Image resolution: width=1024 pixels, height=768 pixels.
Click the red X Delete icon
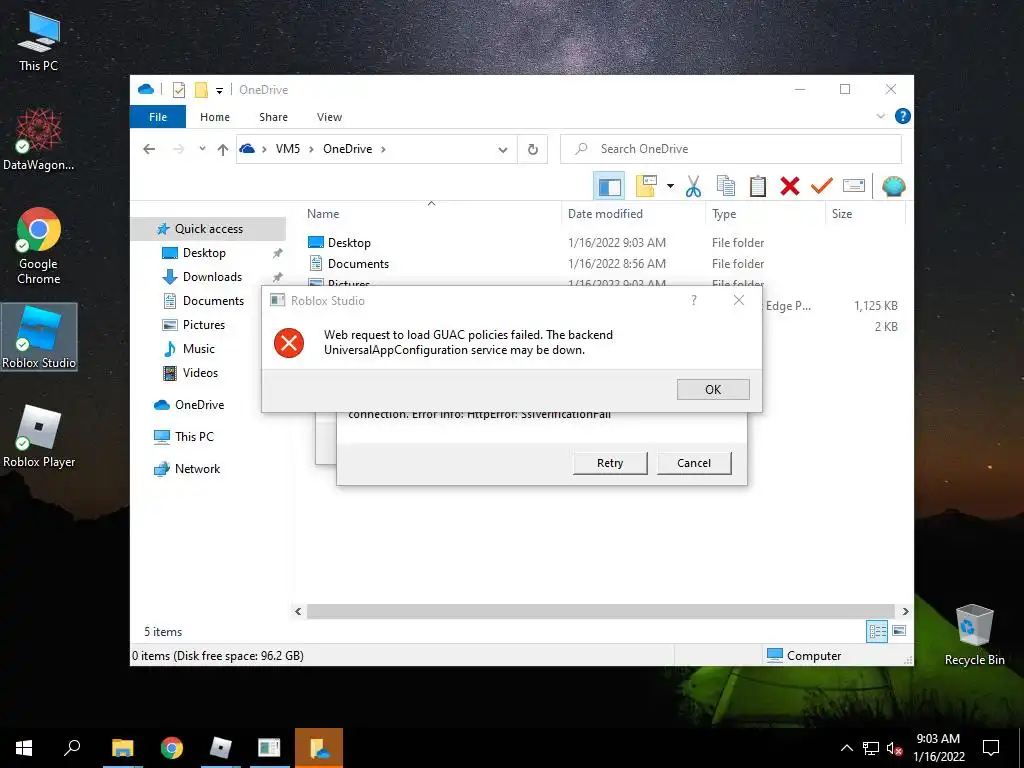tap(790, 187)
